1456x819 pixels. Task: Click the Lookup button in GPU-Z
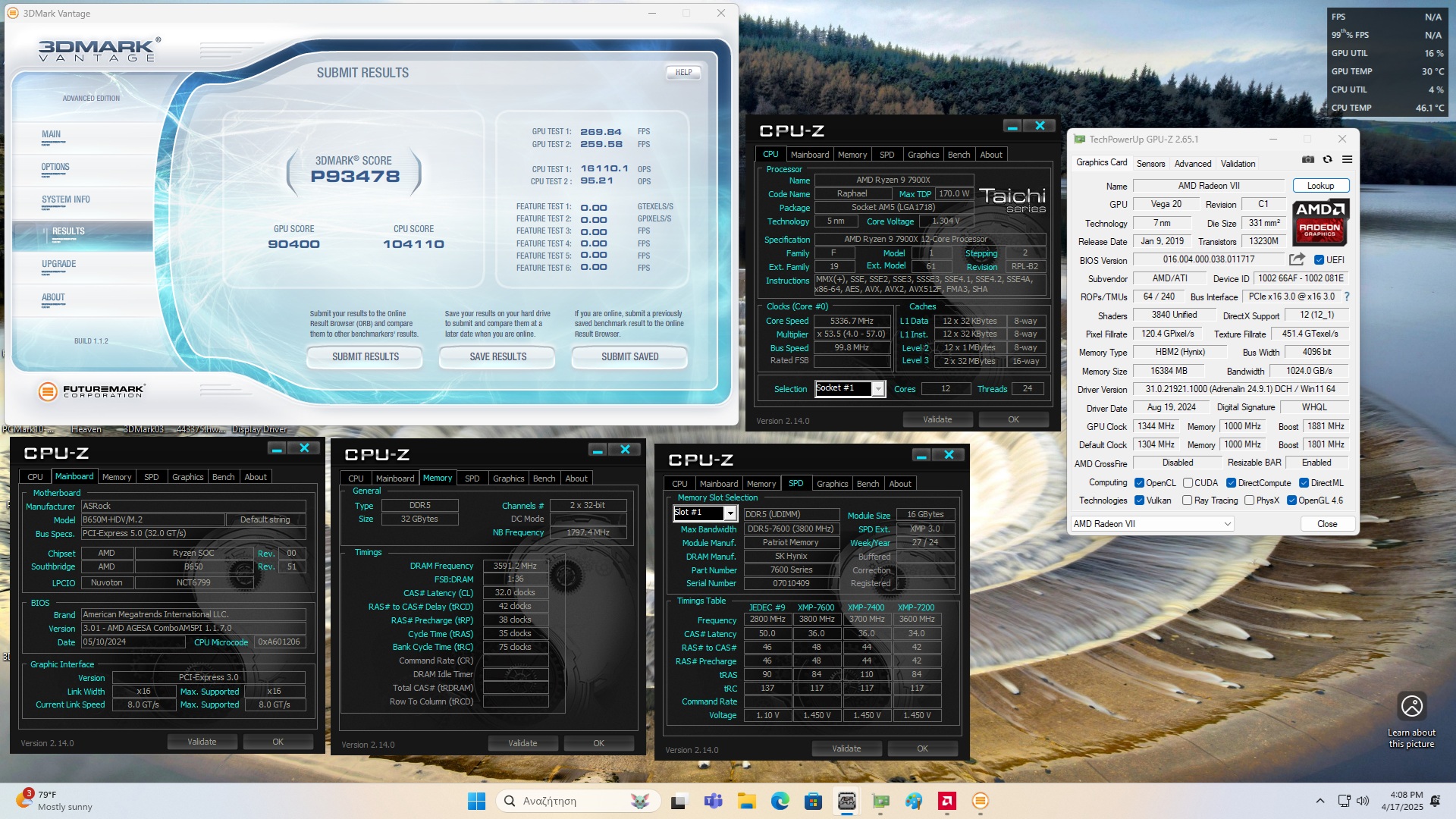pos(1320,186)
